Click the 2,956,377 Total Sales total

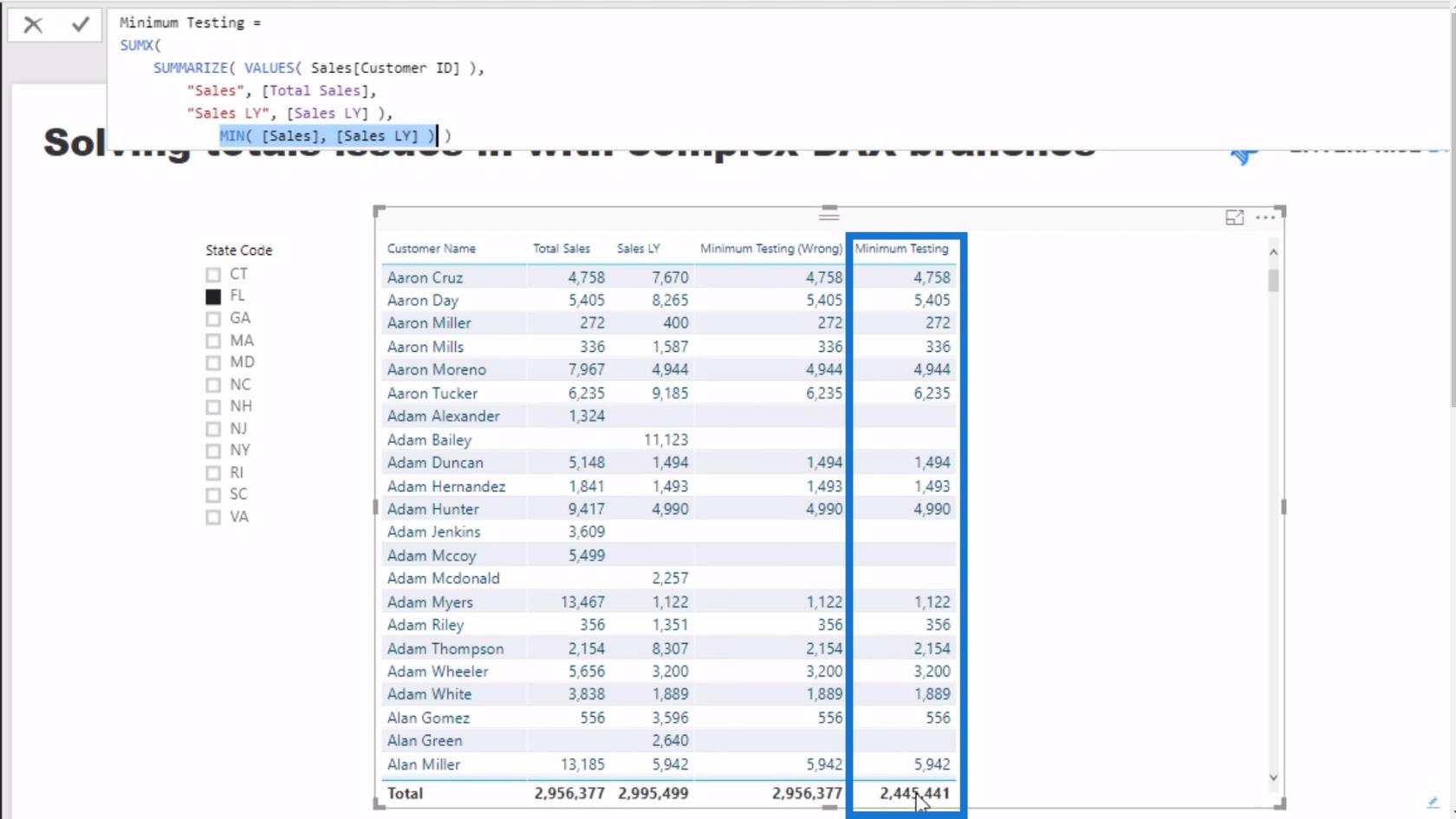(x=569, y=793)
